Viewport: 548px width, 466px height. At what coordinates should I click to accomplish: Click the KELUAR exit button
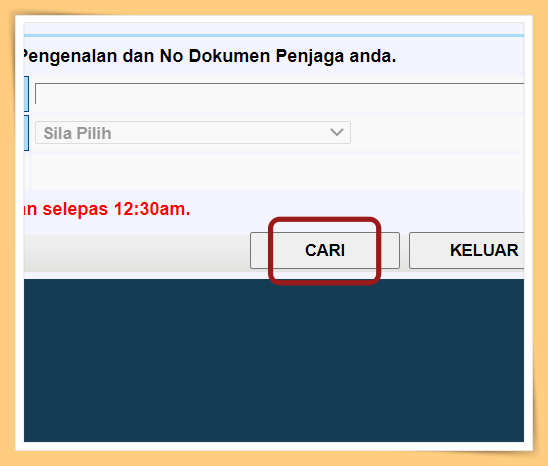tap(467, 250)
